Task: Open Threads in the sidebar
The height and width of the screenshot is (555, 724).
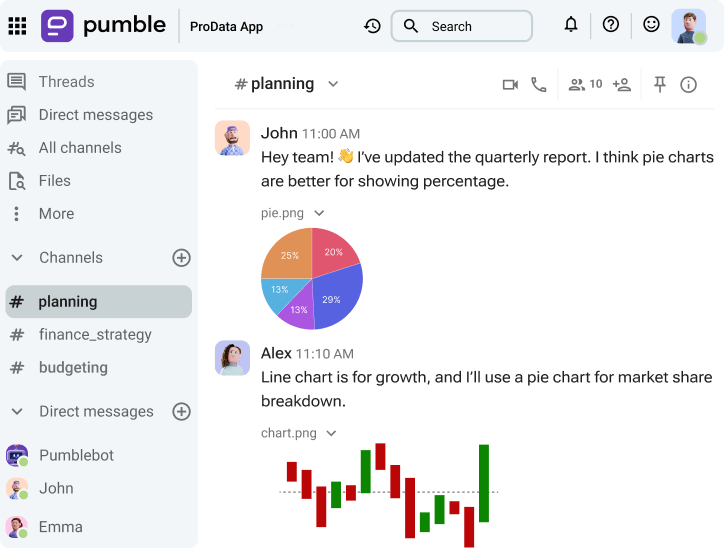Action: coord(66,82)
